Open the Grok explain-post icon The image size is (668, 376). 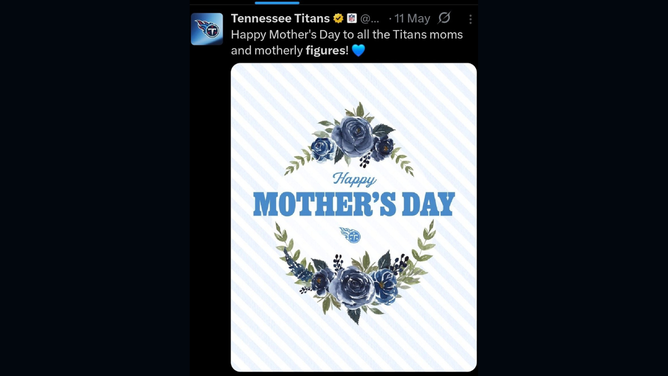444,18
